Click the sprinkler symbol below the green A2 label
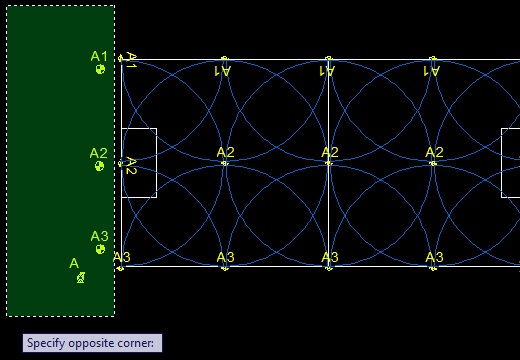Viewport: 520px width, 360px height. pos(99,166)
